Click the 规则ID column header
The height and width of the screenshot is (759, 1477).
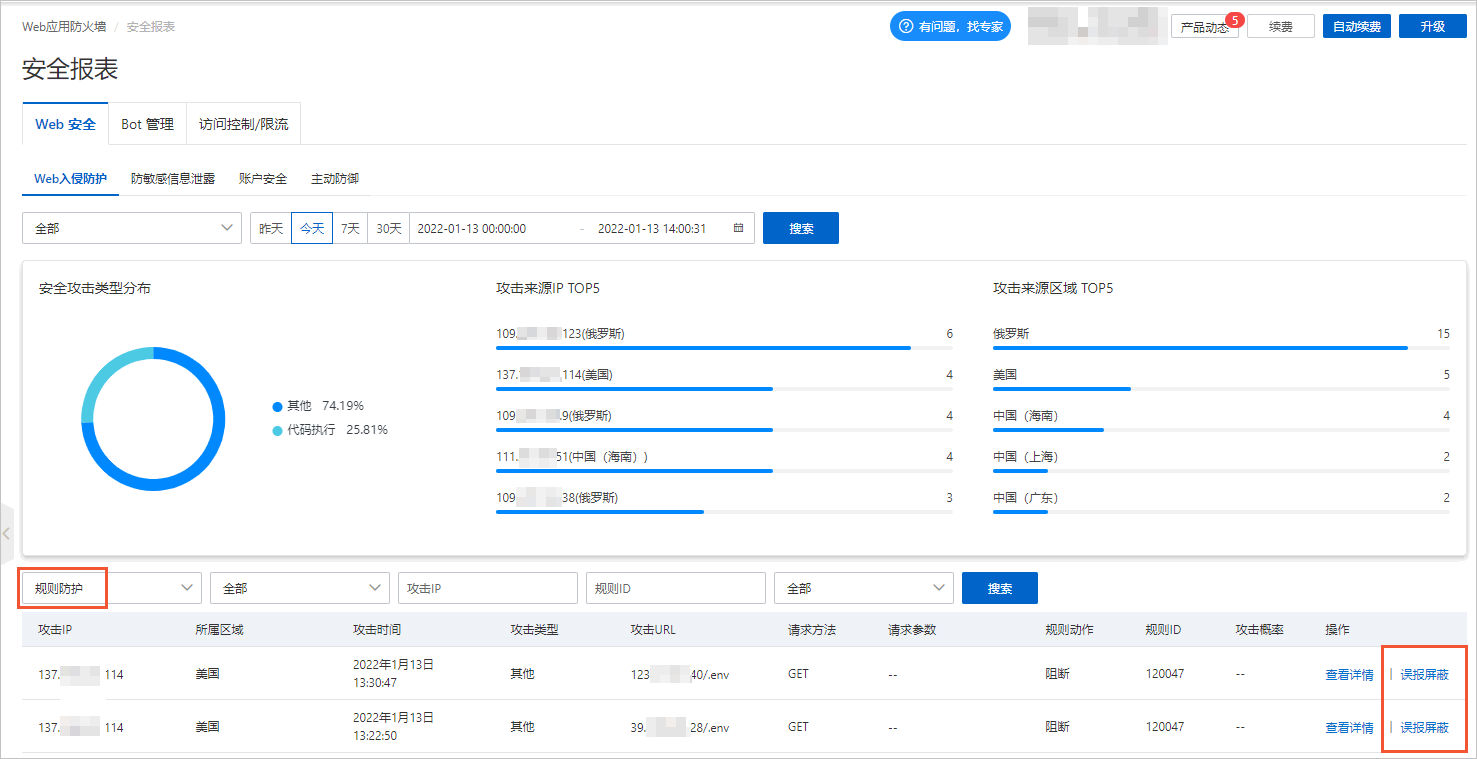click(1163, 630)
